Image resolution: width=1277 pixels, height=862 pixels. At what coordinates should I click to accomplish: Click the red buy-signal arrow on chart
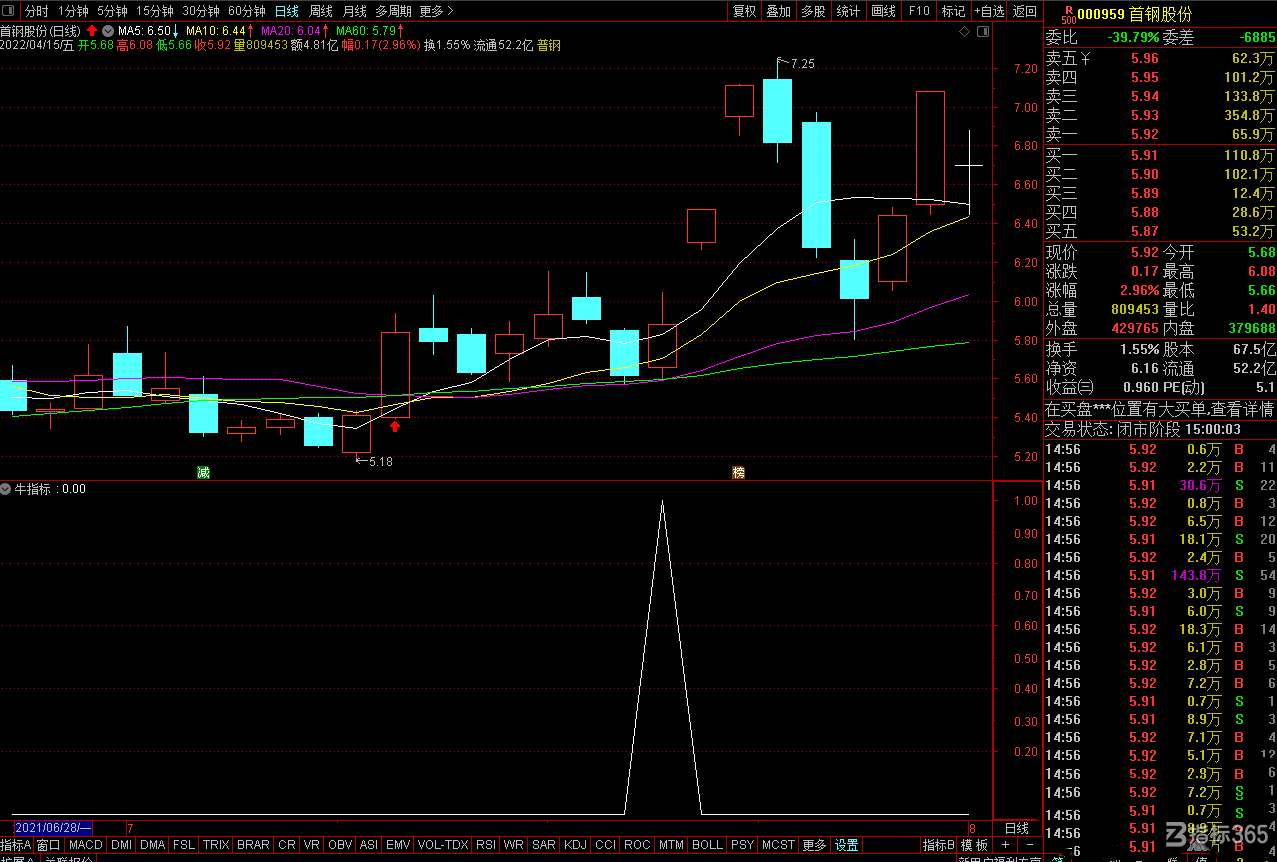pos(395,426)
